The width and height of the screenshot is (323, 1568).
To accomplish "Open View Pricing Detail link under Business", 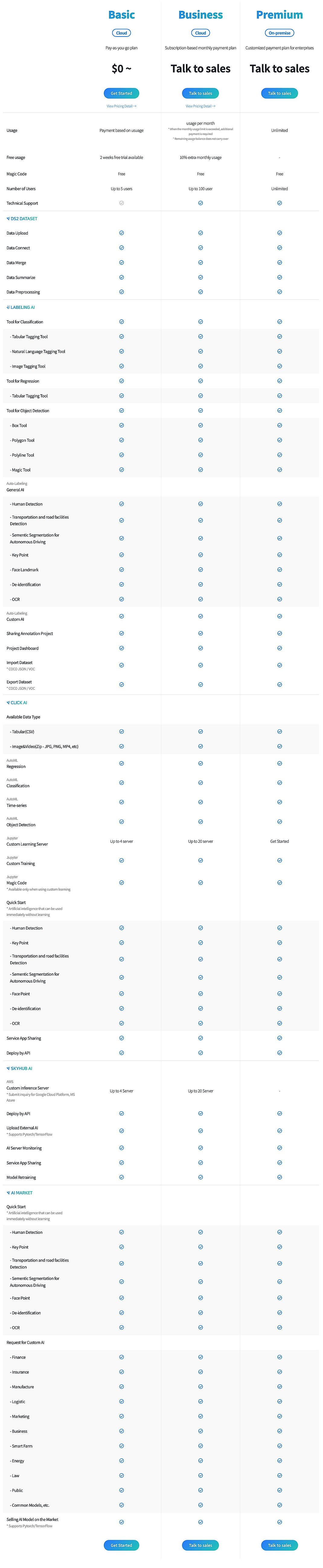I will point(200,105).
